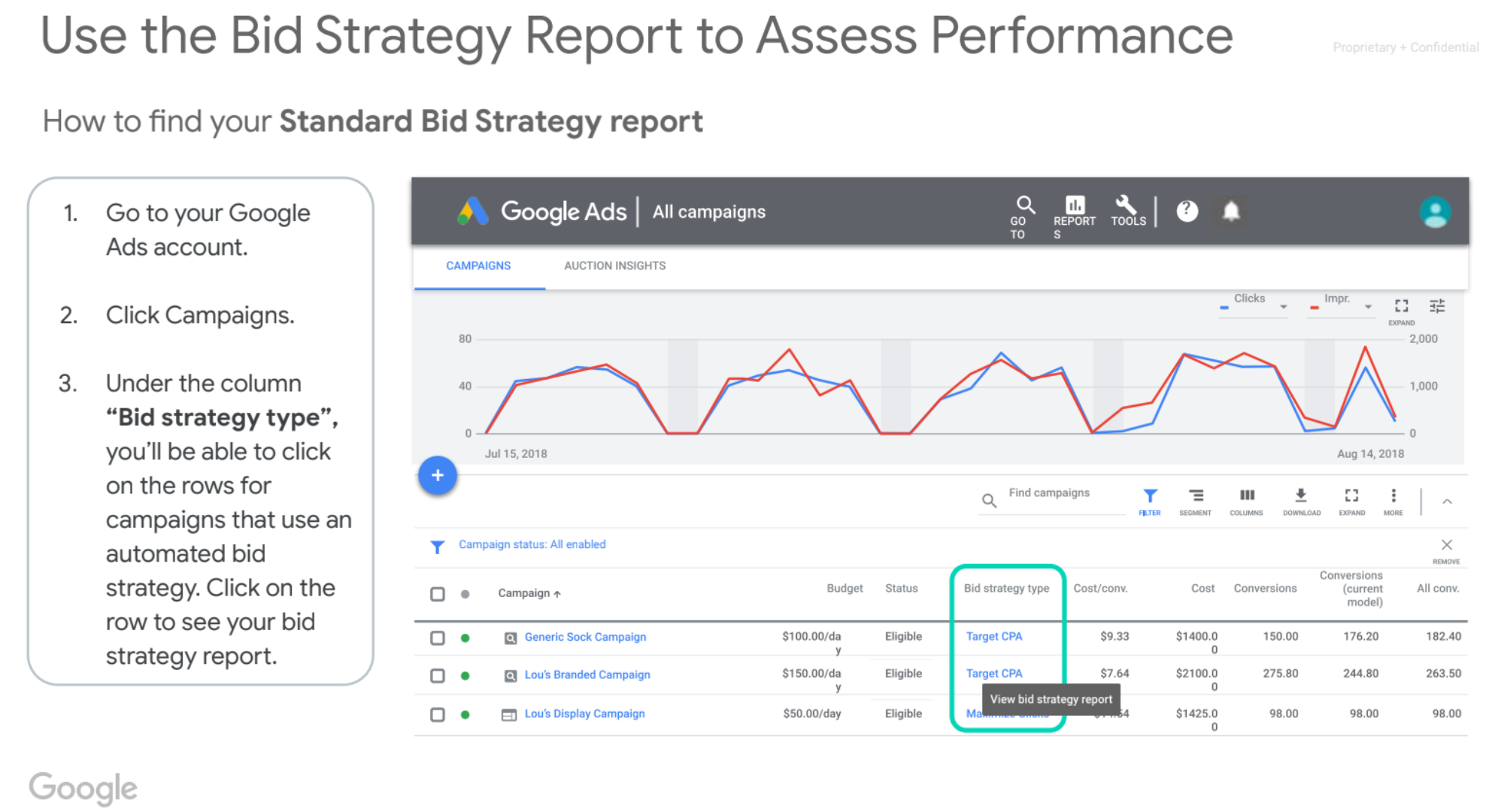The width and height of the screenshot is (1495, 812).
Task: Click the Bid strategy type column header
Action: click(x=1006, y=588)
